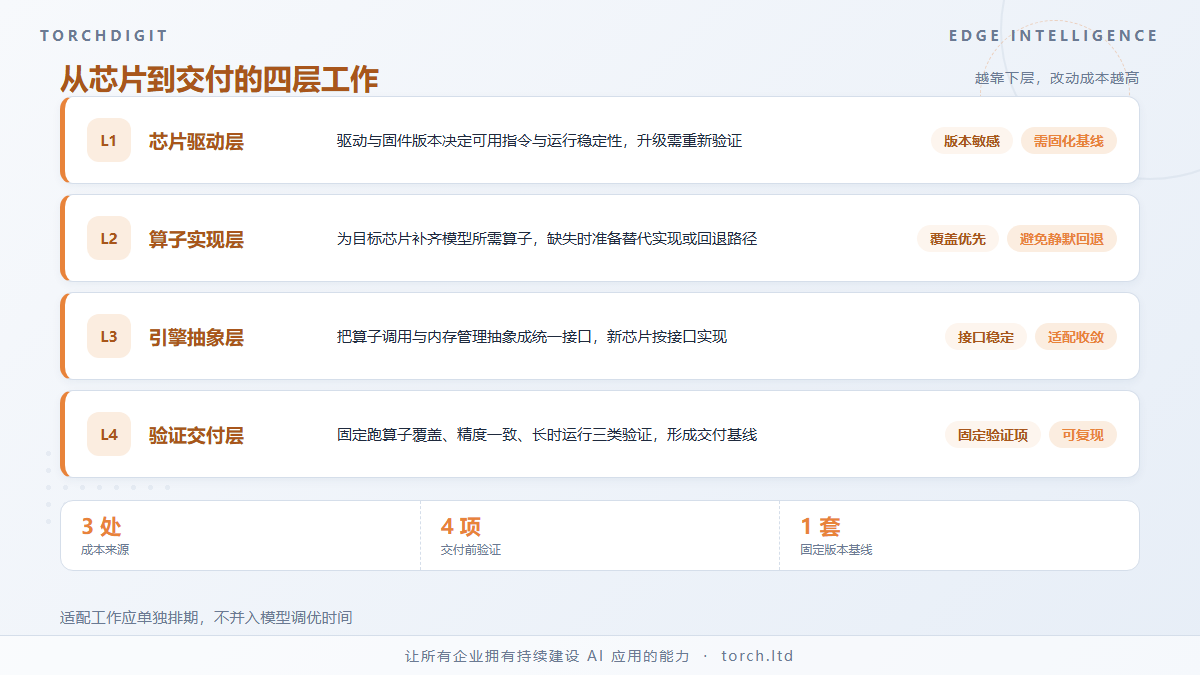Click the TORCHDIGIT header text
This screenshot has height=675, width=1200.
(x=104, y=36)
